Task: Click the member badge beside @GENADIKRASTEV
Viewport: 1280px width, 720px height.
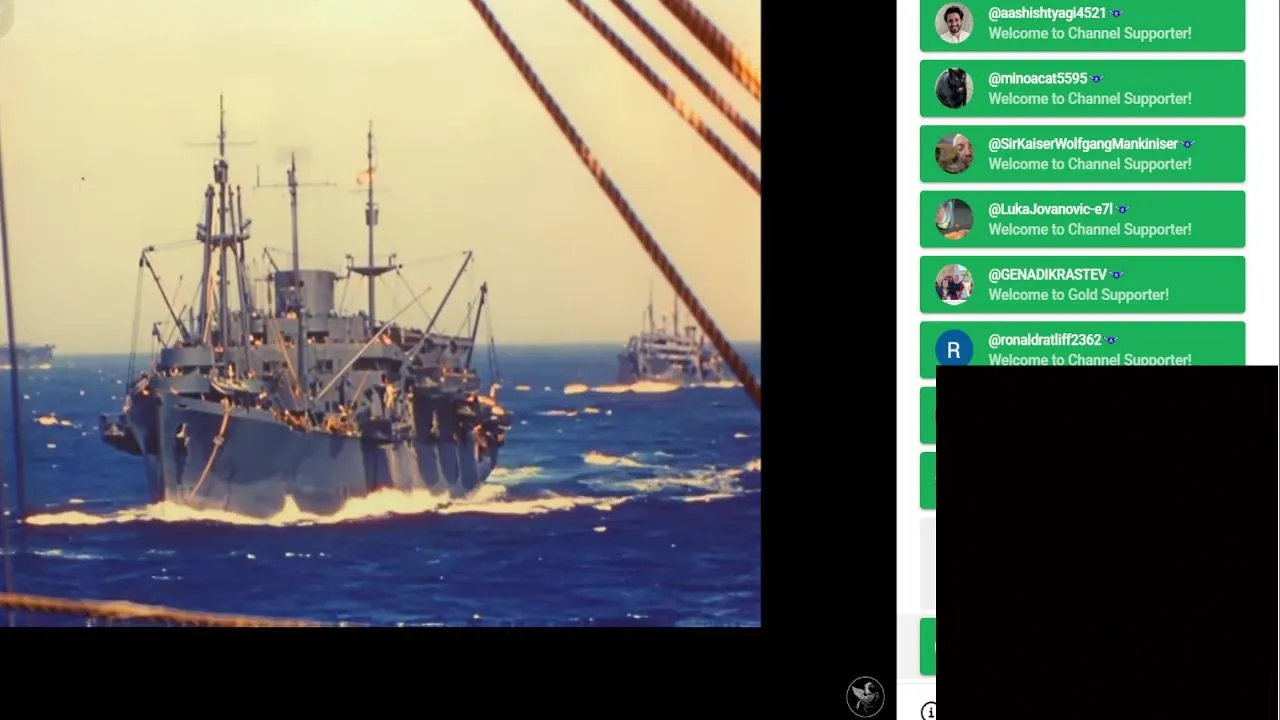Action: pos(1117,275)
